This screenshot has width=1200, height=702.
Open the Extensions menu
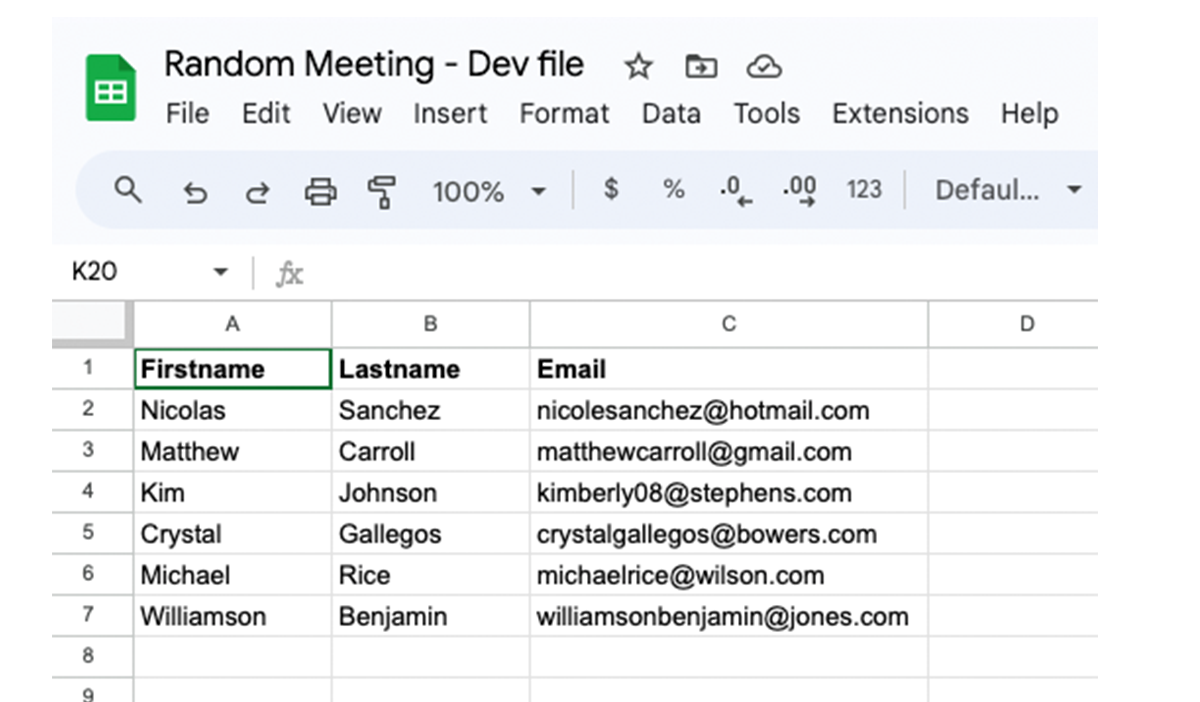click(900, 114)
